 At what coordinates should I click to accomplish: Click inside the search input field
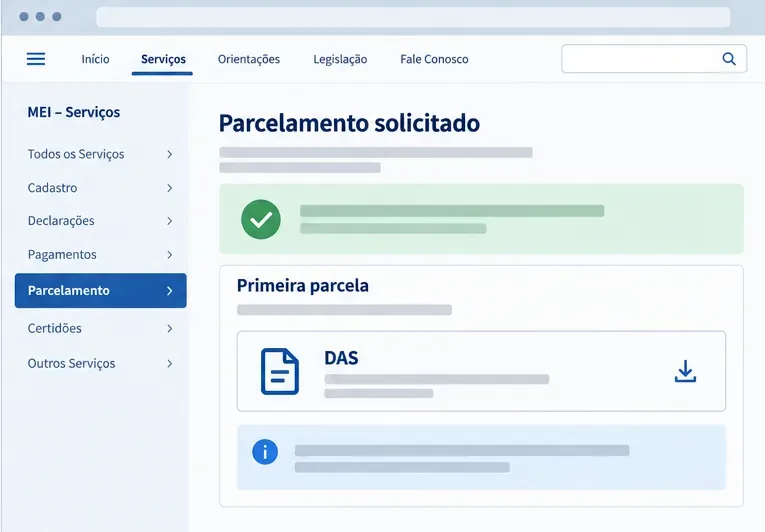(x=654, y=59)
